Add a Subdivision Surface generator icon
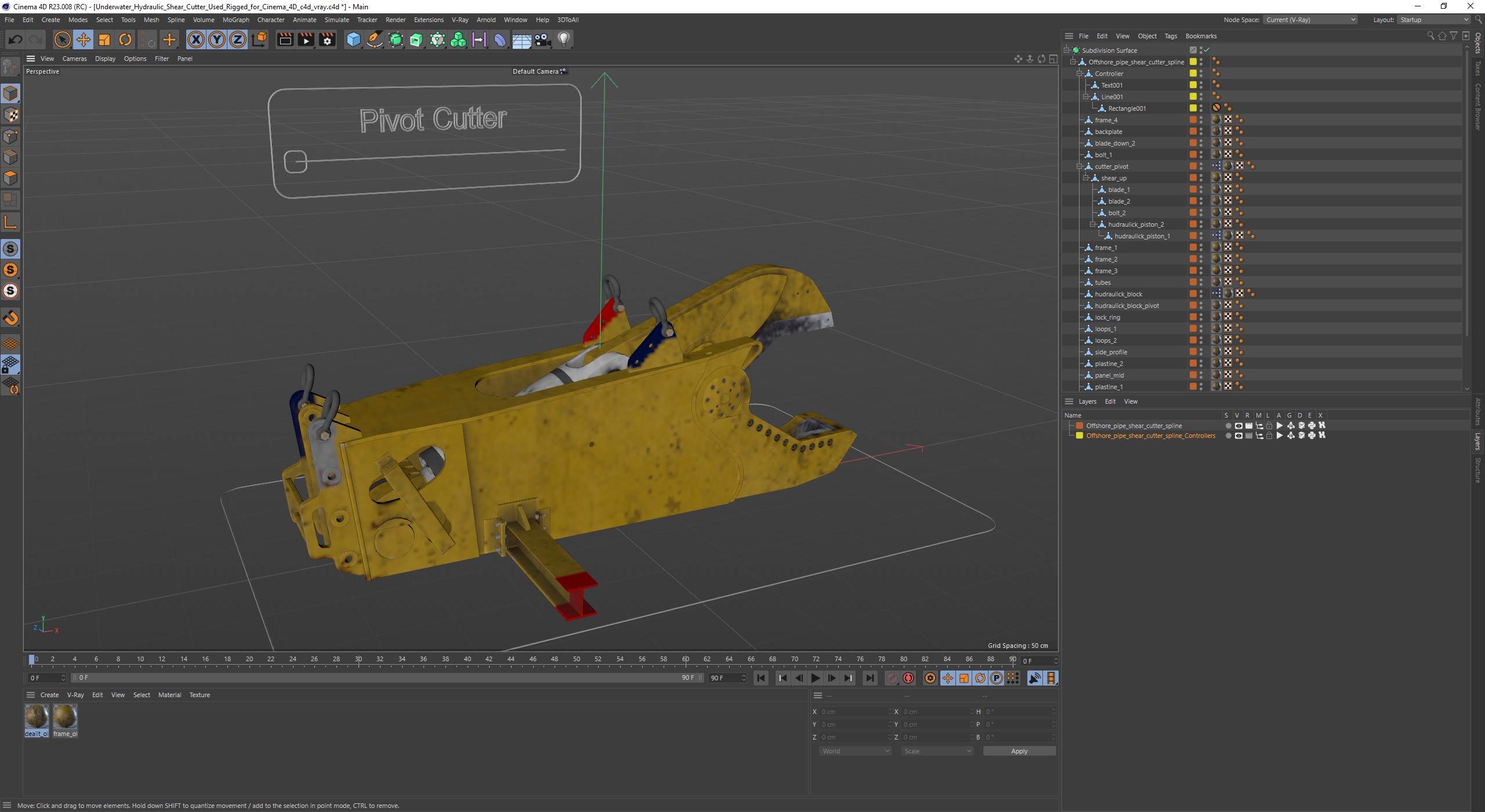 [396, 39]
